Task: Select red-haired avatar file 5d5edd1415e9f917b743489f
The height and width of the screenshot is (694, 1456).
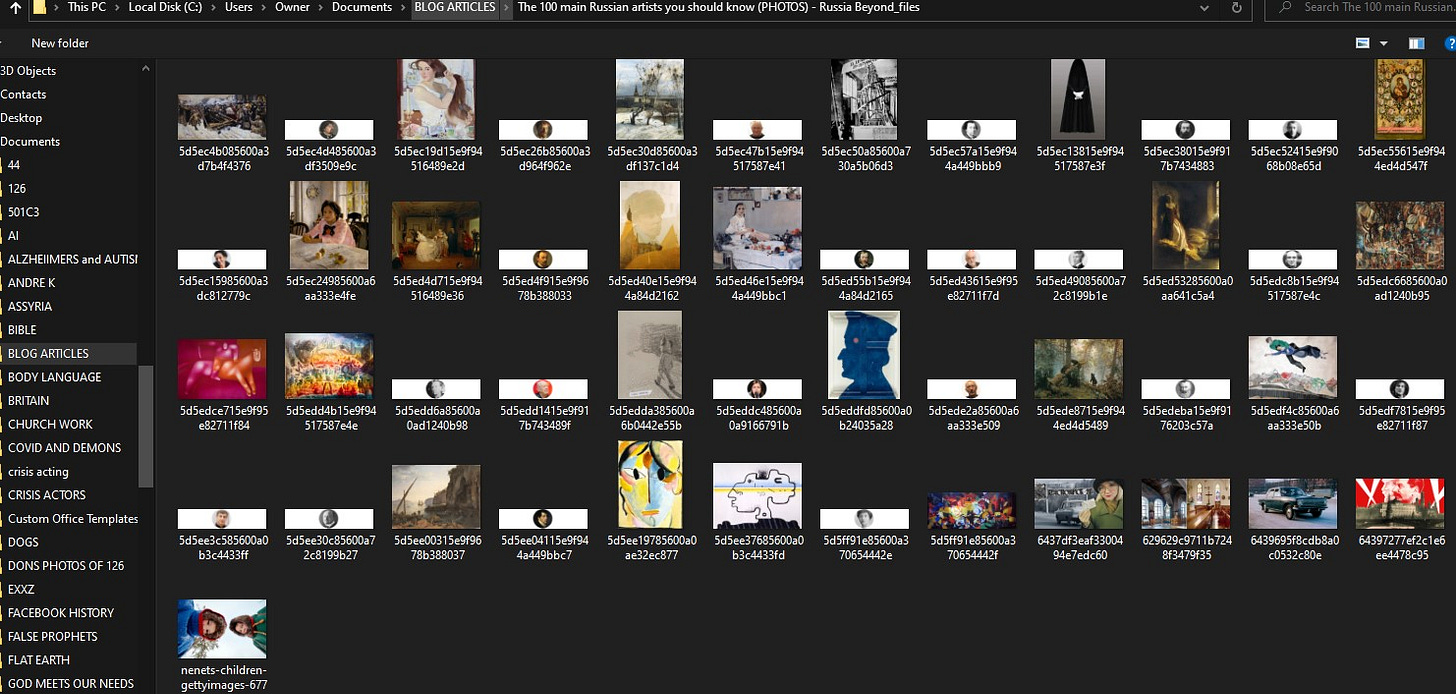Action: (543, 389)
